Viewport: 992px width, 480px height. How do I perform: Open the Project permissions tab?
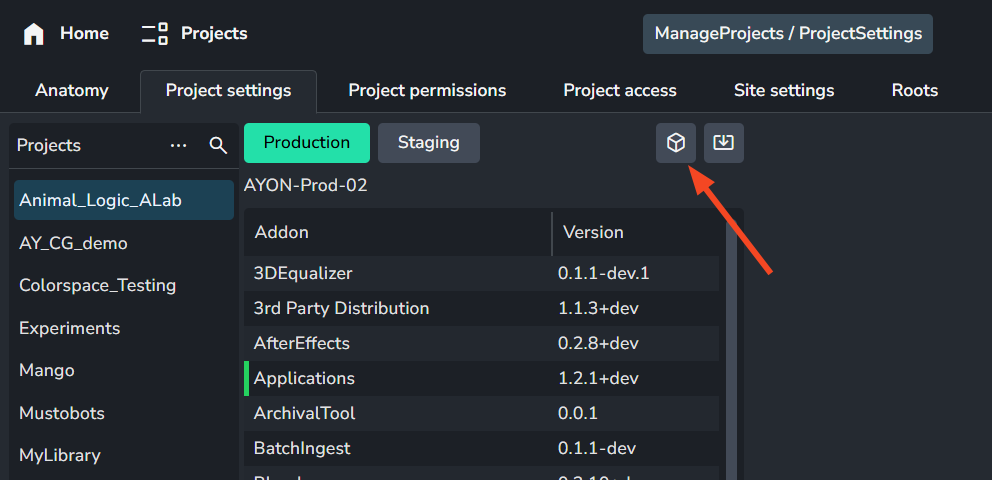click(427, 91)
